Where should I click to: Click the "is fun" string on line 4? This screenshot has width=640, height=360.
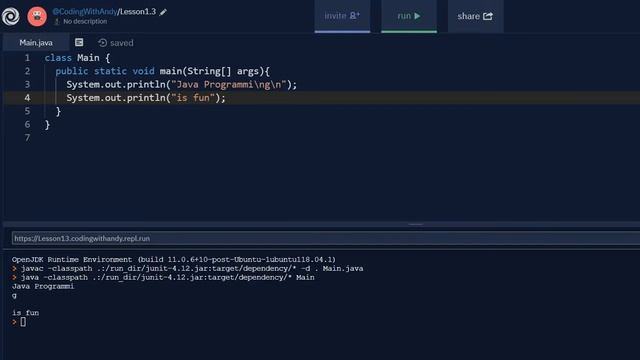[x=193, y=98]
